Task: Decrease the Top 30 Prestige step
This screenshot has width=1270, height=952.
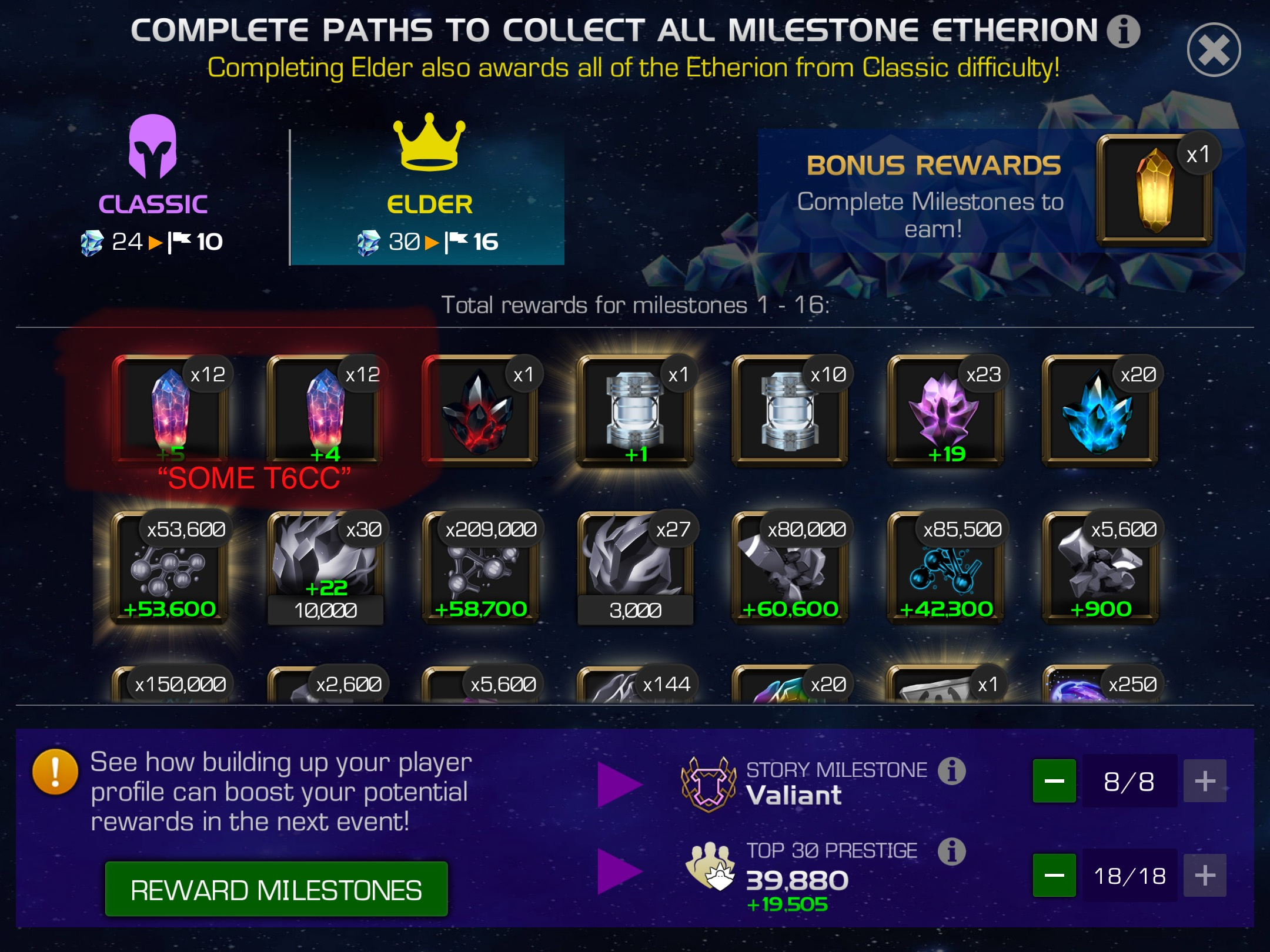Action: click(1054, 875)
